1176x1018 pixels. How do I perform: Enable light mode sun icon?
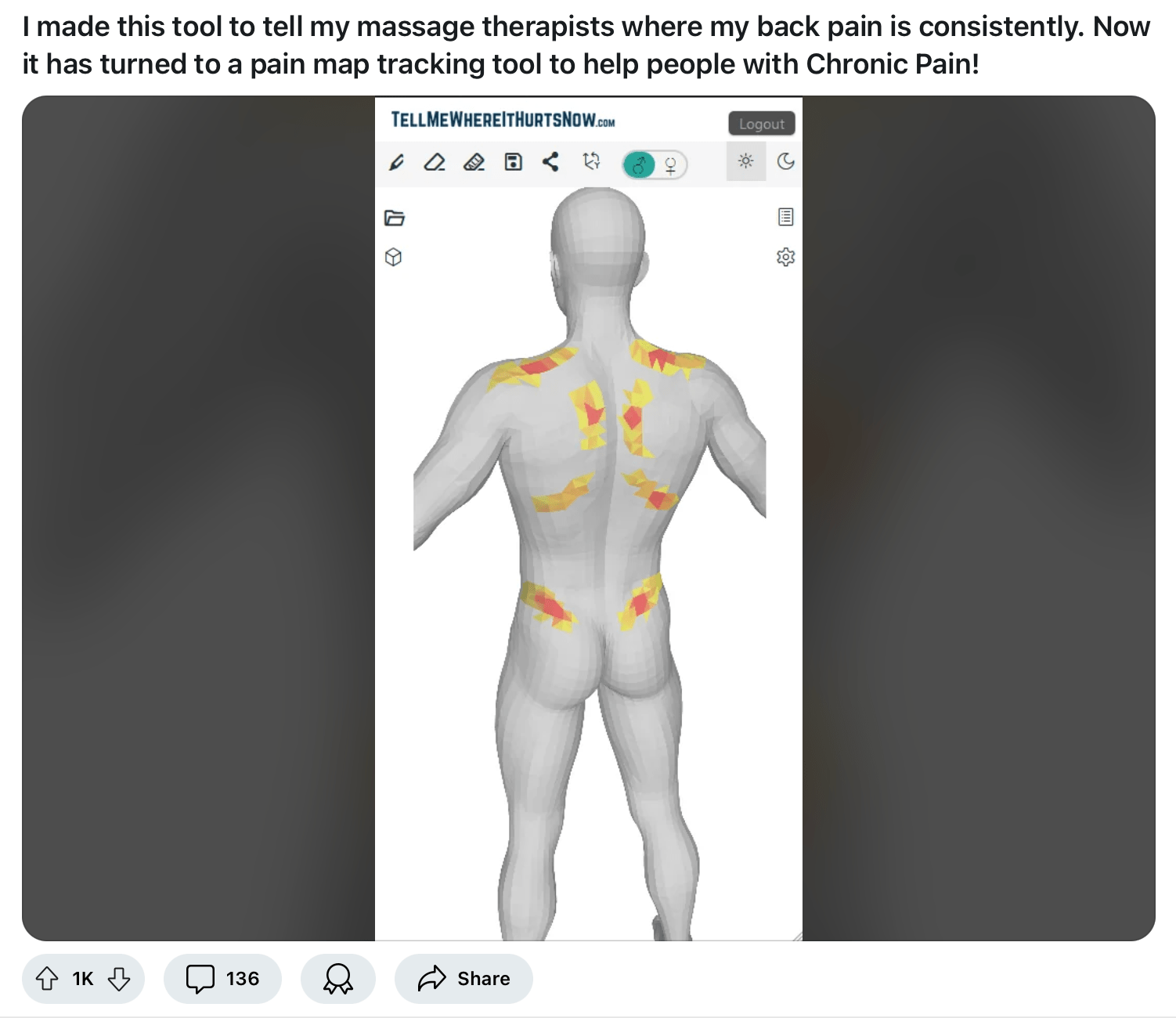coord(746,161)
